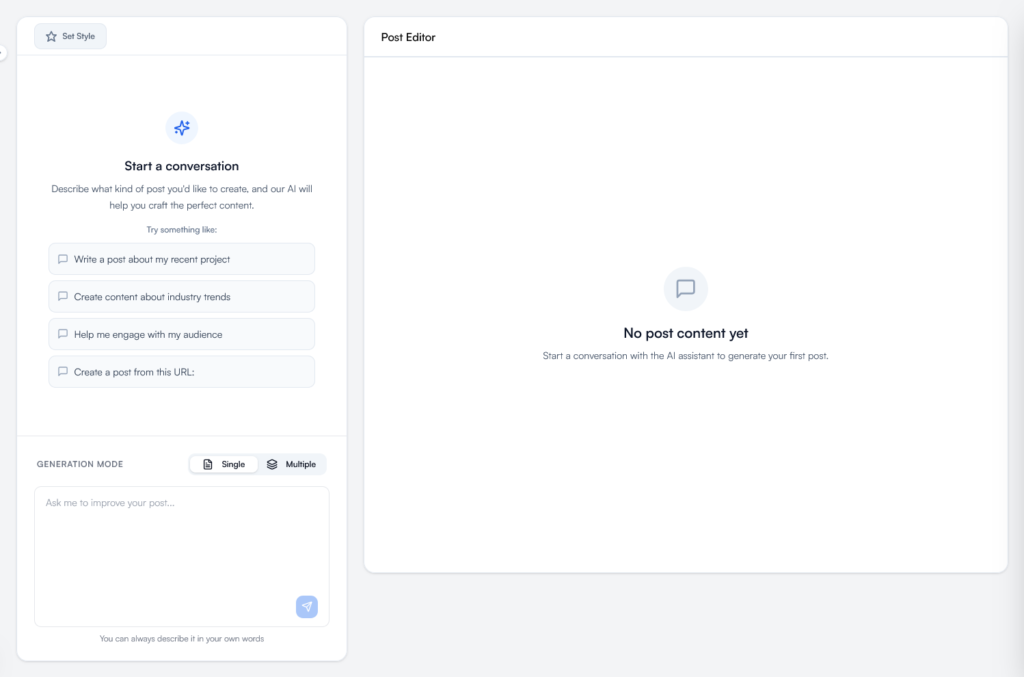The width and height of the screenshot is (1024, 677).
Task: Click the Set Style button
Action: [70, 36]
